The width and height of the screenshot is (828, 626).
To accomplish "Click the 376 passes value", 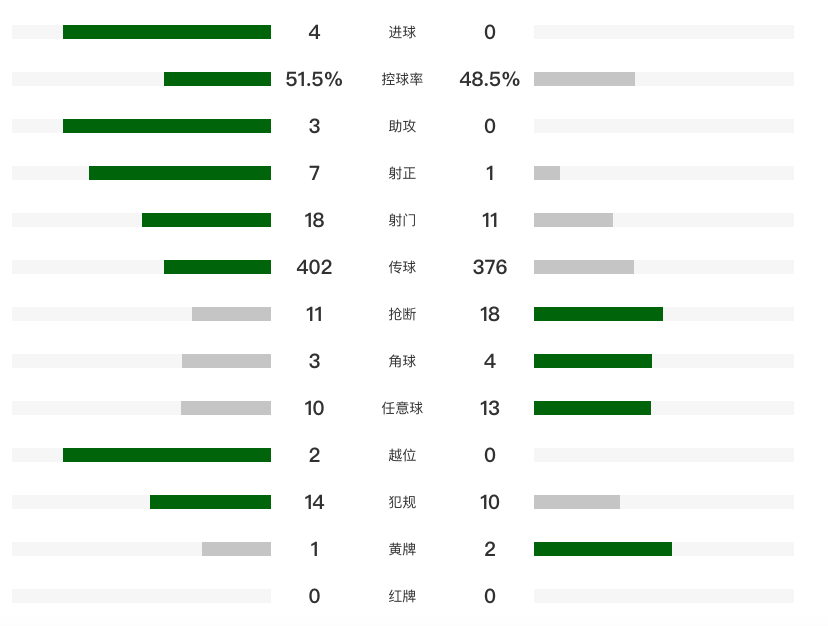I will 490,267.
